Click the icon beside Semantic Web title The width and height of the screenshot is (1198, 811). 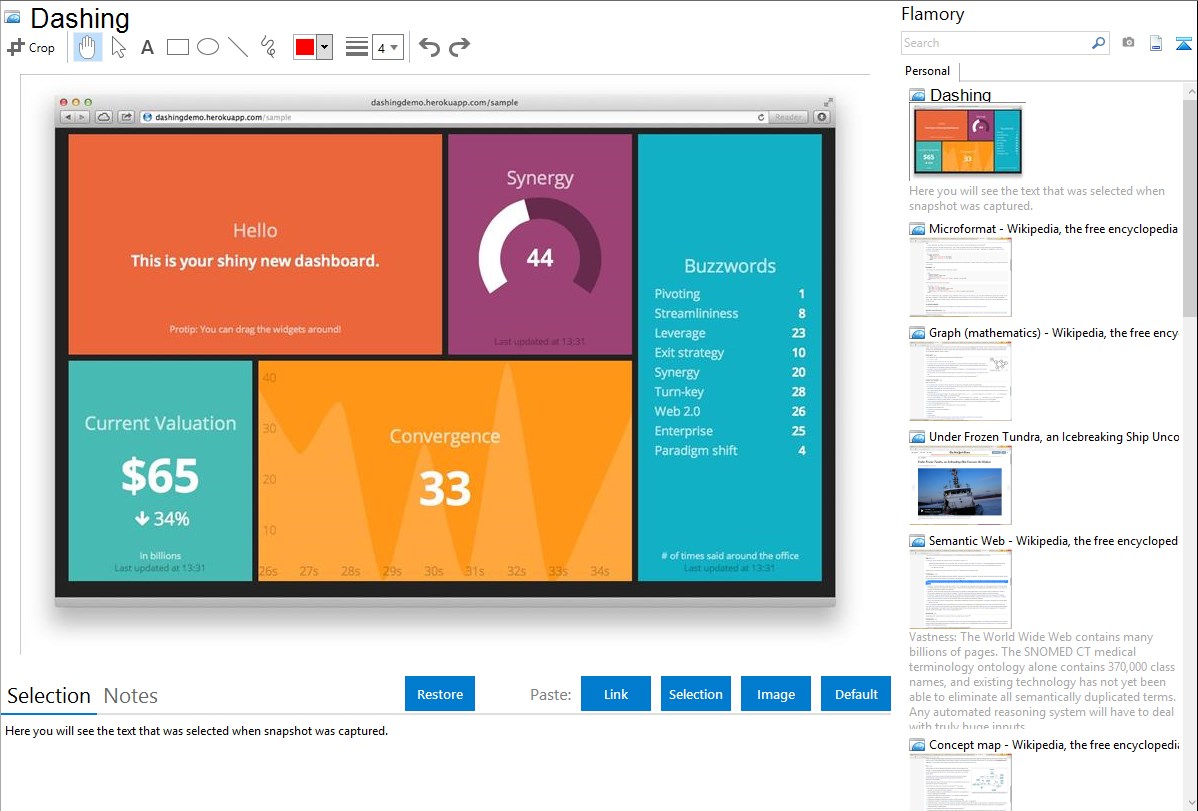[917, 540]
